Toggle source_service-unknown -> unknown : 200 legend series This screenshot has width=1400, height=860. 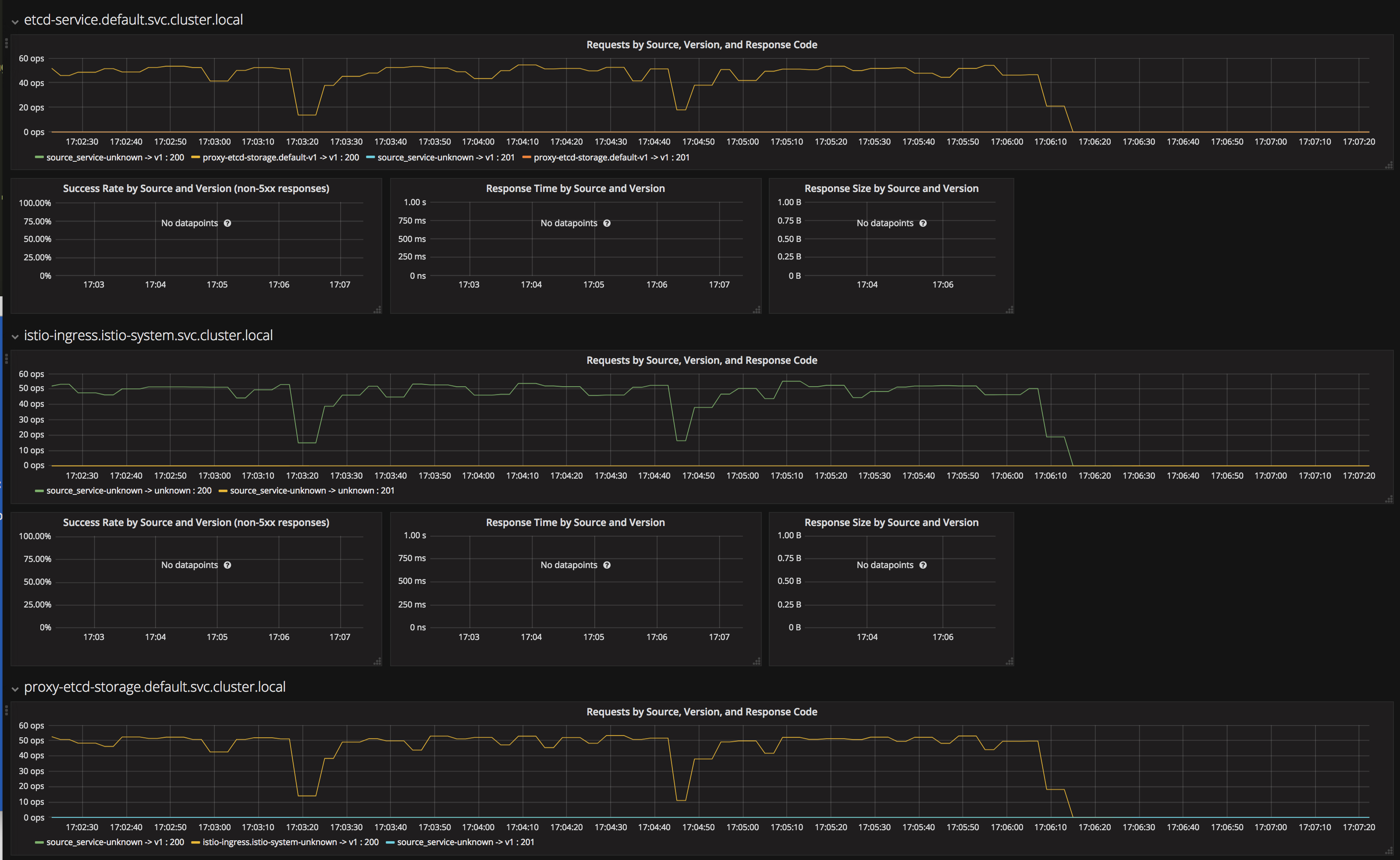128,490
